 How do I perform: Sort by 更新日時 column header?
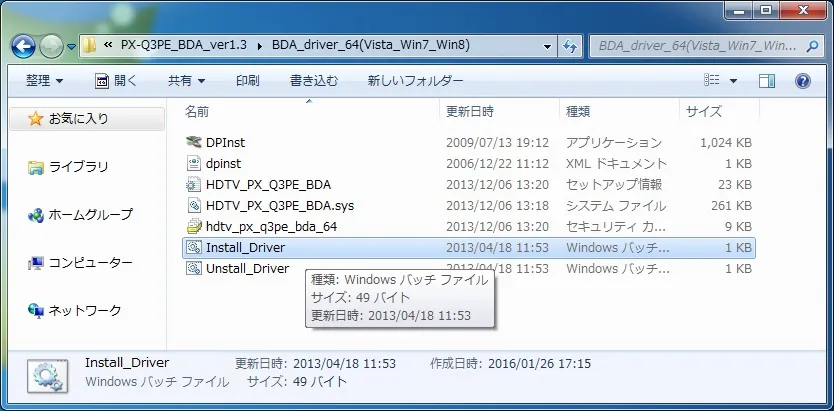470,112
